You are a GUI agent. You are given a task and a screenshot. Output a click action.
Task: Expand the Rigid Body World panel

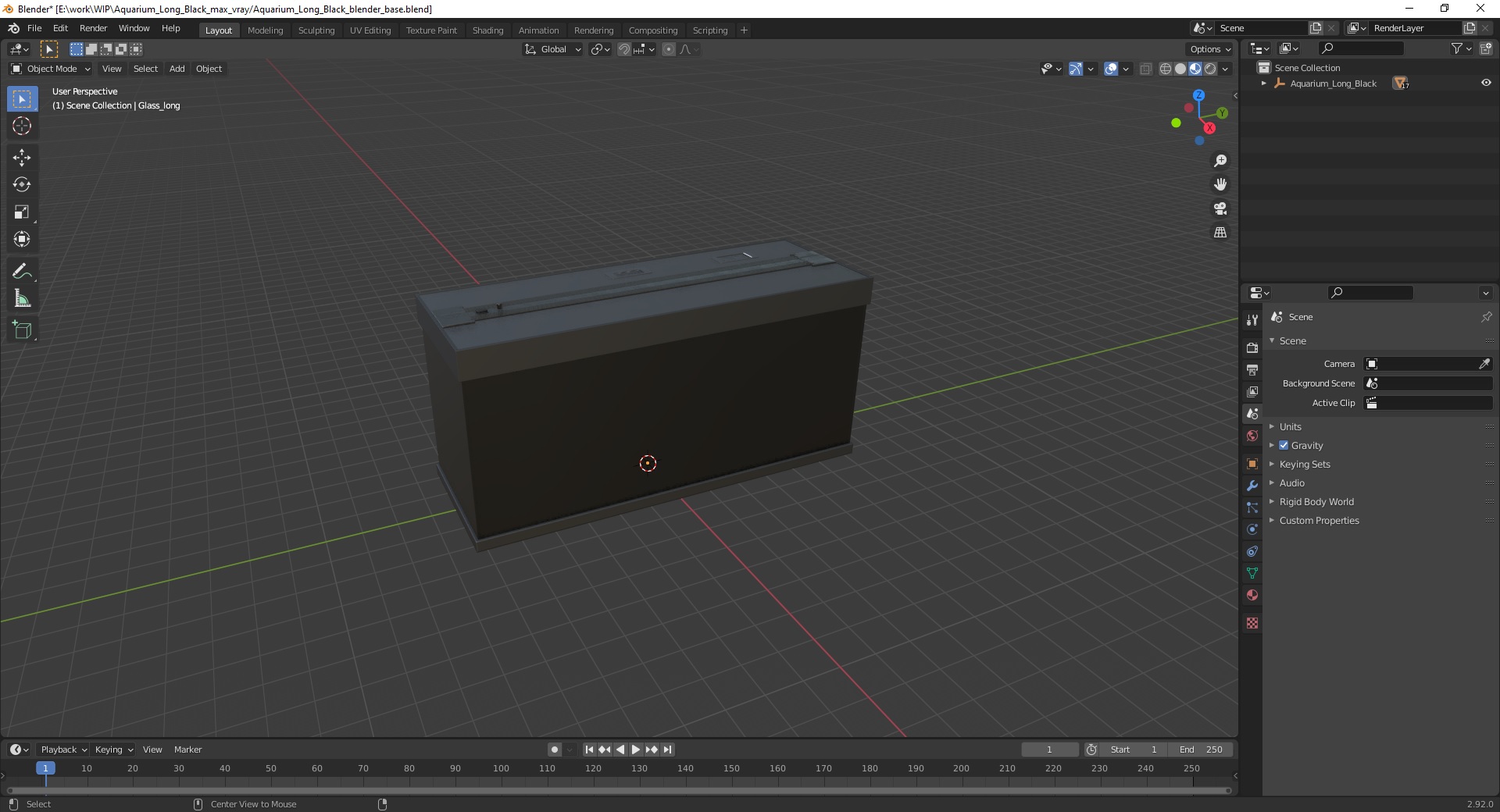tap(1316, 501)
